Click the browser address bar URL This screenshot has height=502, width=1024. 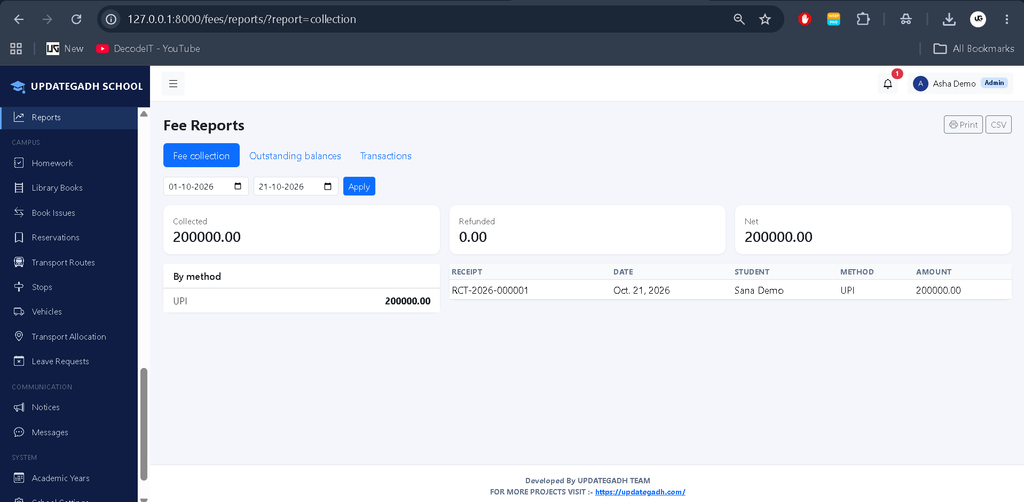tap(242, 20)
